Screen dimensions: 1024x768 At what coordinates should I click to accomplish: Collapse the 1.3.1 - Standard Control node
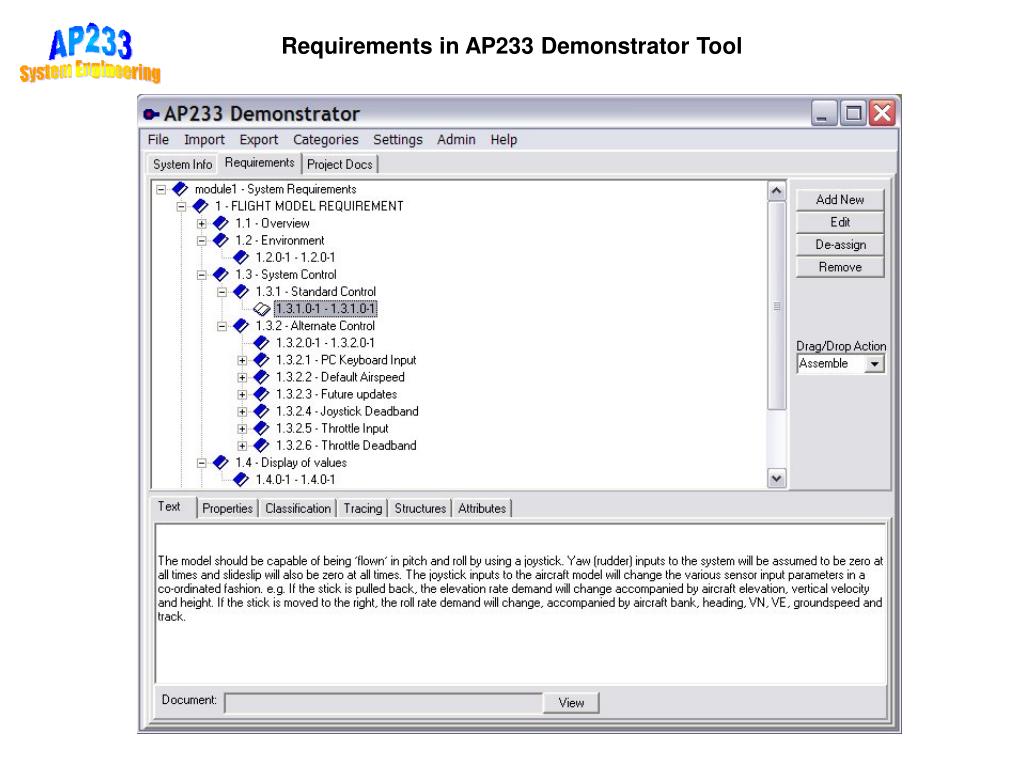tap(222, 292)
